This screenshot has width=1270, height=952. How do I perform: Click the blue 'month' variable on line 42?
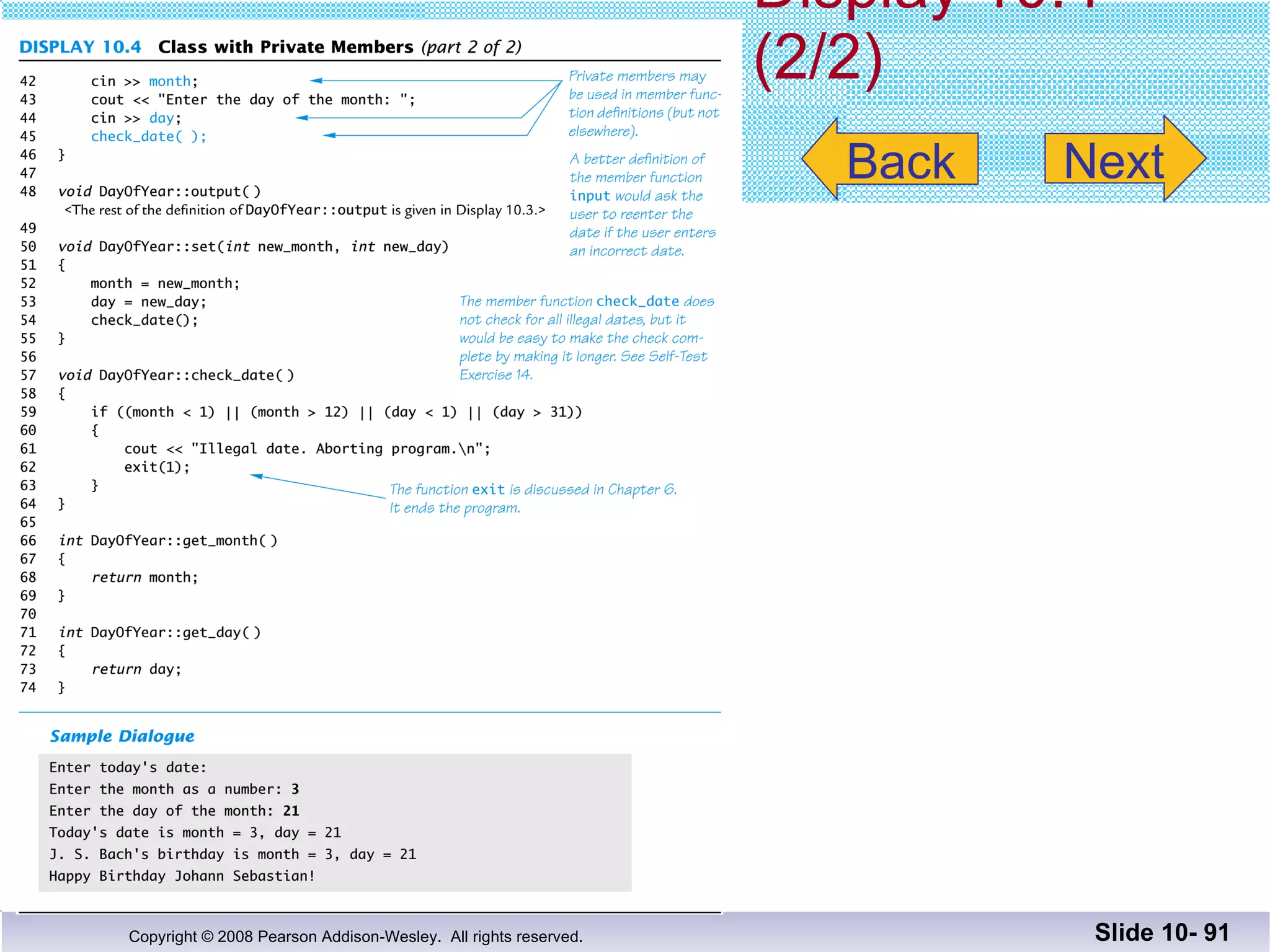click(169, 81)
